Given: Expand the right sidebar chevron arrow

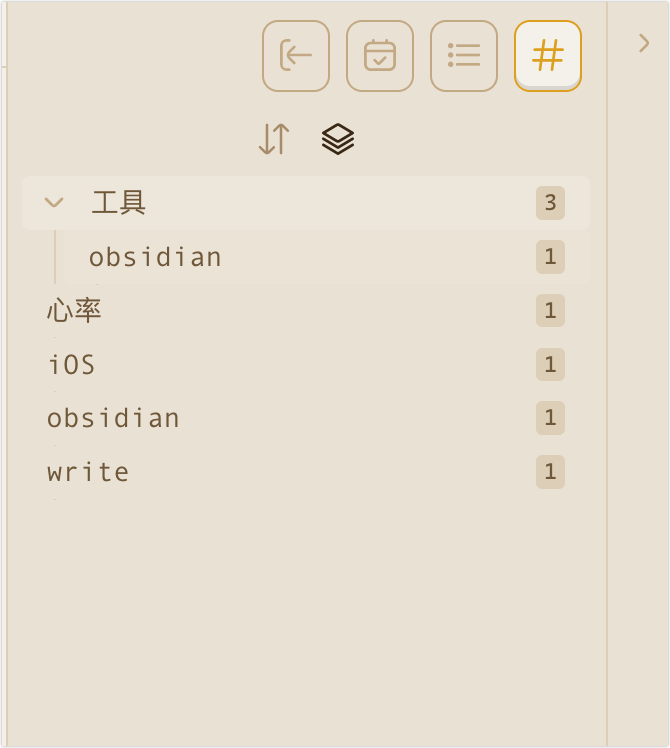Looking at the screenshot, I should (644, 43).
